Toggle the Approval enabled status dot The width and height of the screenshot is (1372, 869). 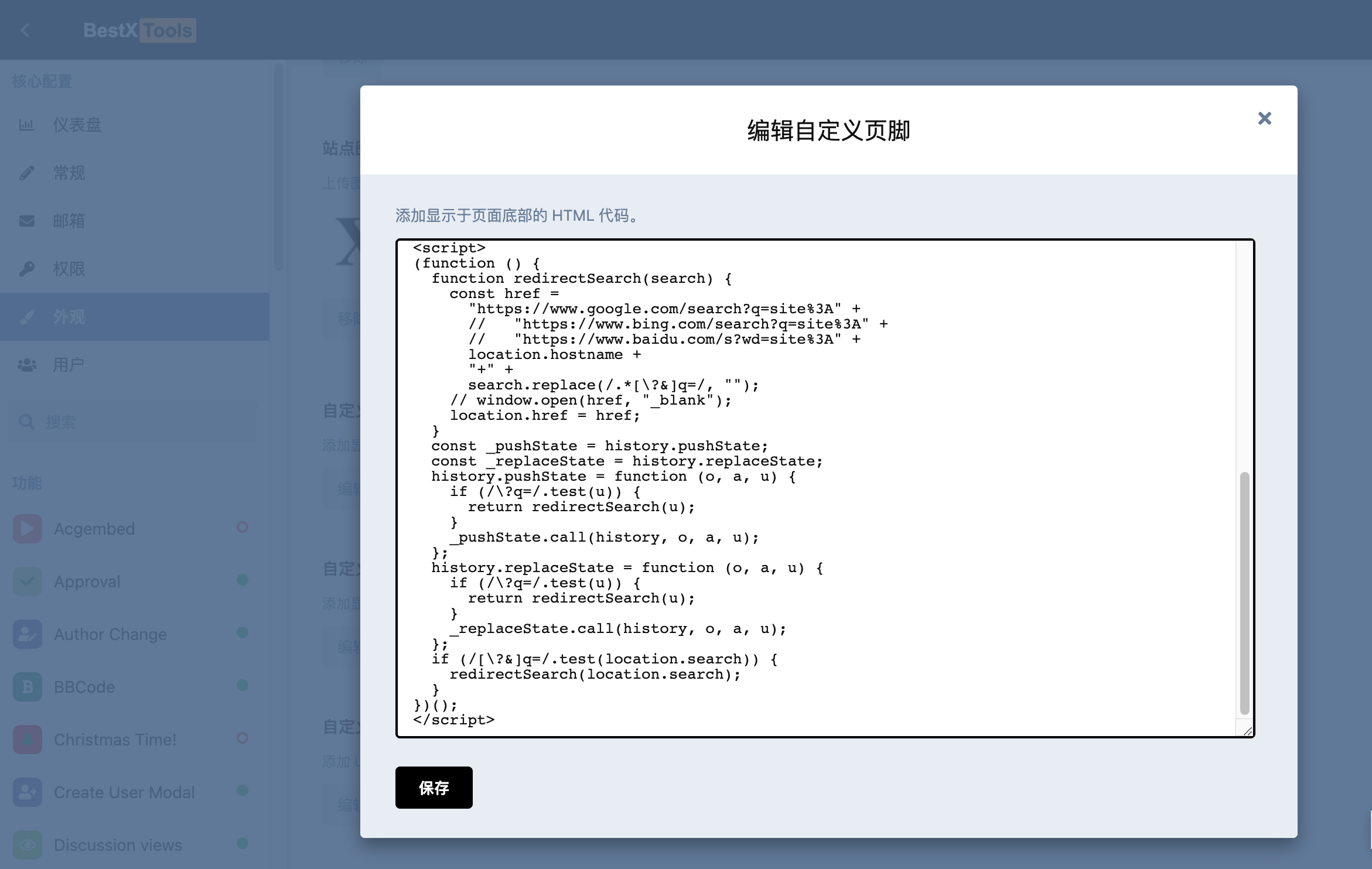coord(242,580)
